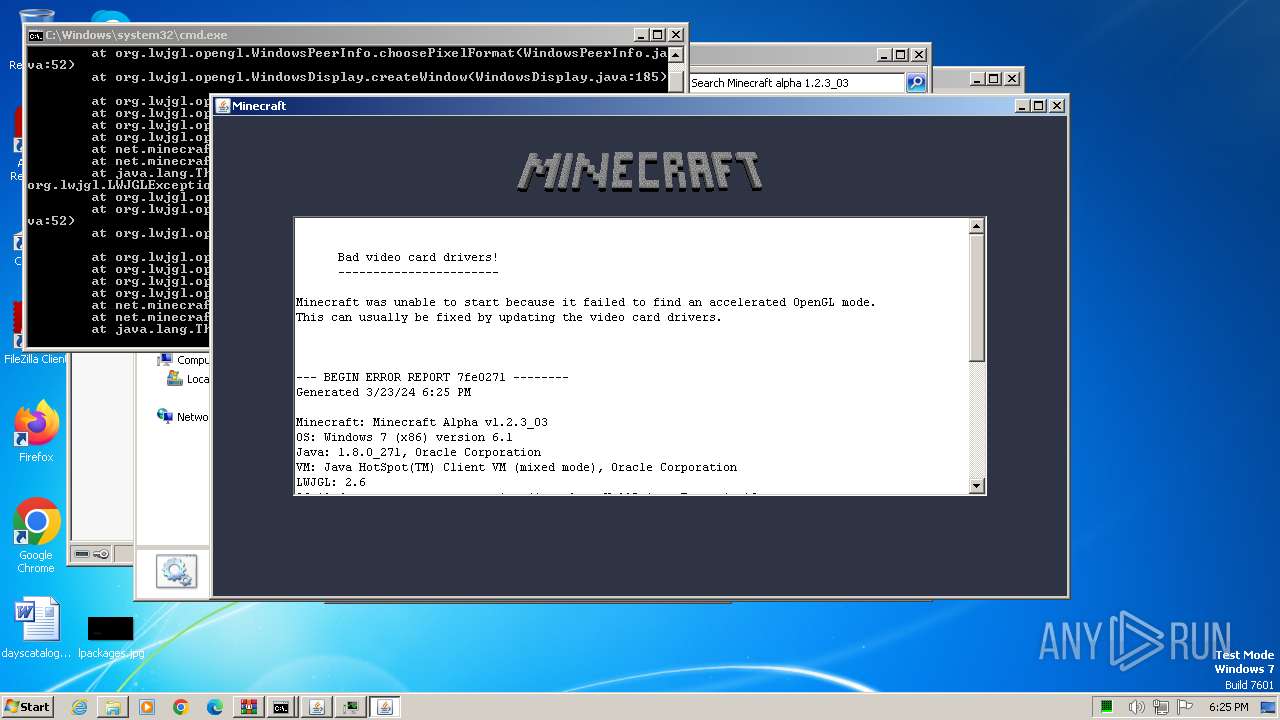Open Windows Media Player taskbar icon
The image size is (1280, 720).
coord(147,707)
